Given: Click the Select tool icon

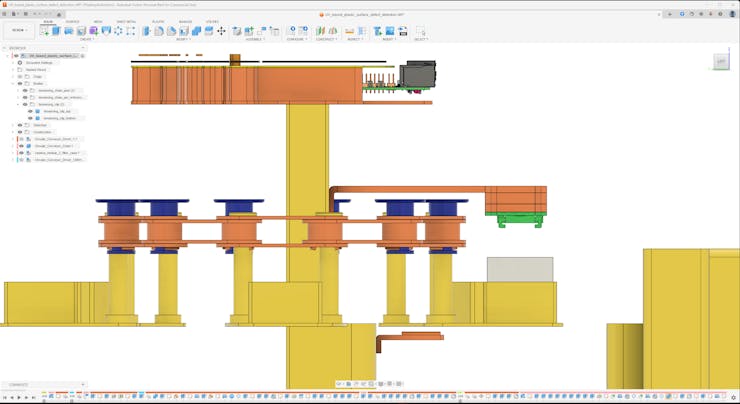Looking at the screenshot, I should (420, 31).
